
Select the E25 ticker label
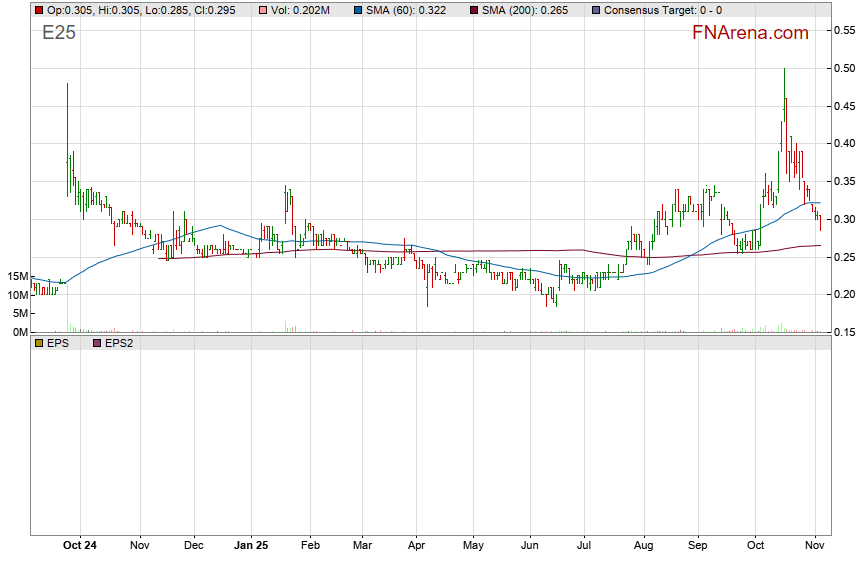(58, 33)
